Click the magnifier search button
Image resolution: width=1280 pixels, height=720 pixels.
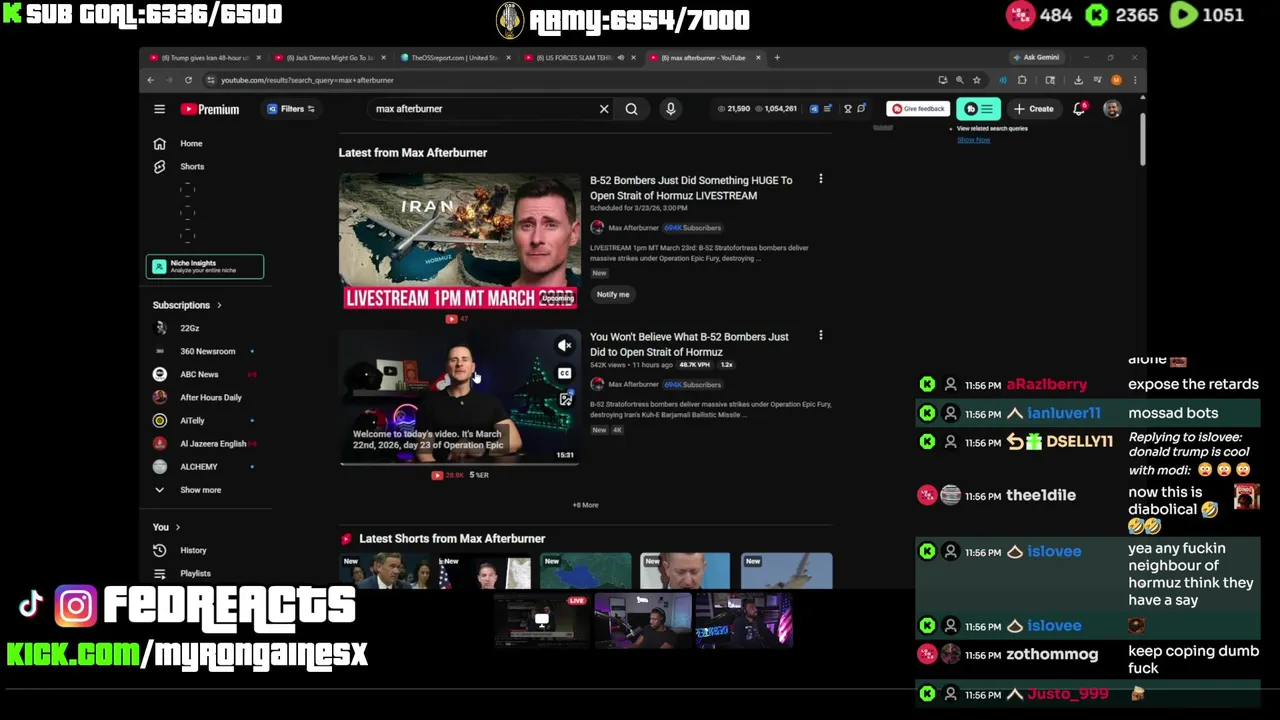(x=631, y=109)
